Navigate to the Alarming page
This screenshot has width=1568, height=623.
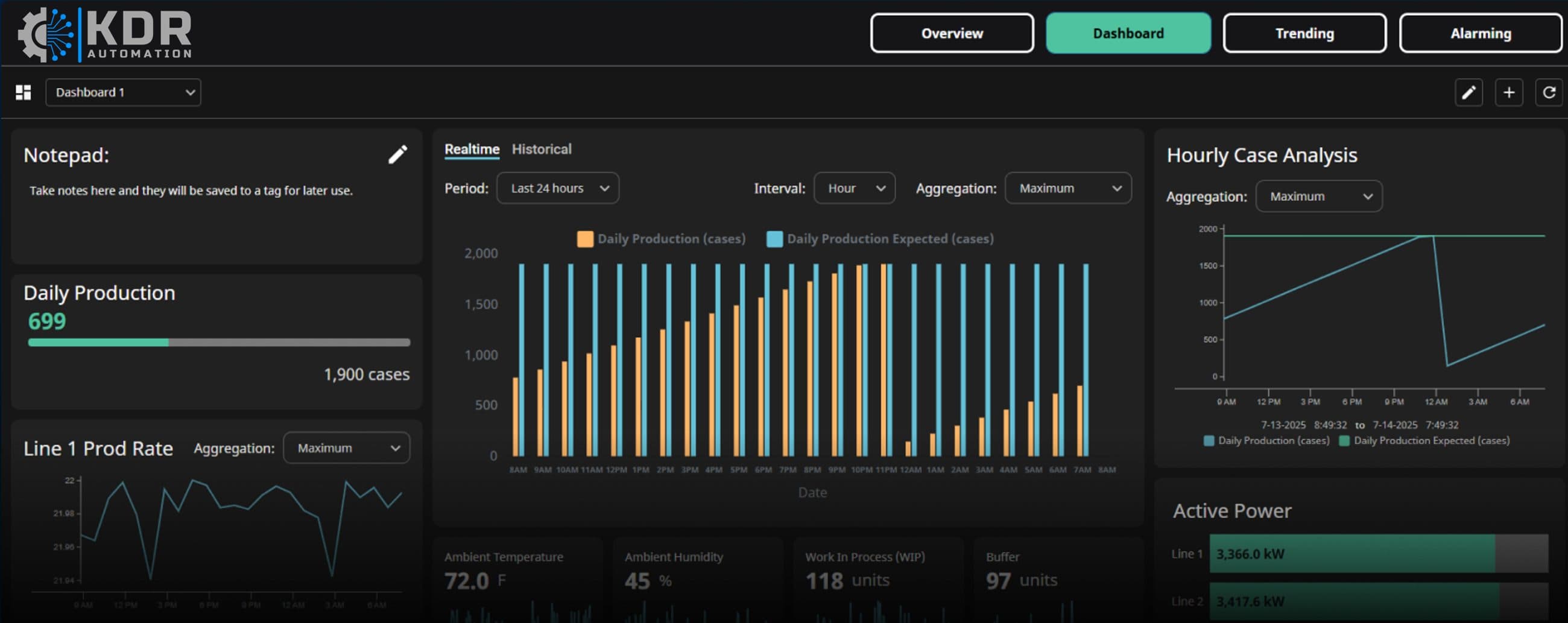[1481, 34]
